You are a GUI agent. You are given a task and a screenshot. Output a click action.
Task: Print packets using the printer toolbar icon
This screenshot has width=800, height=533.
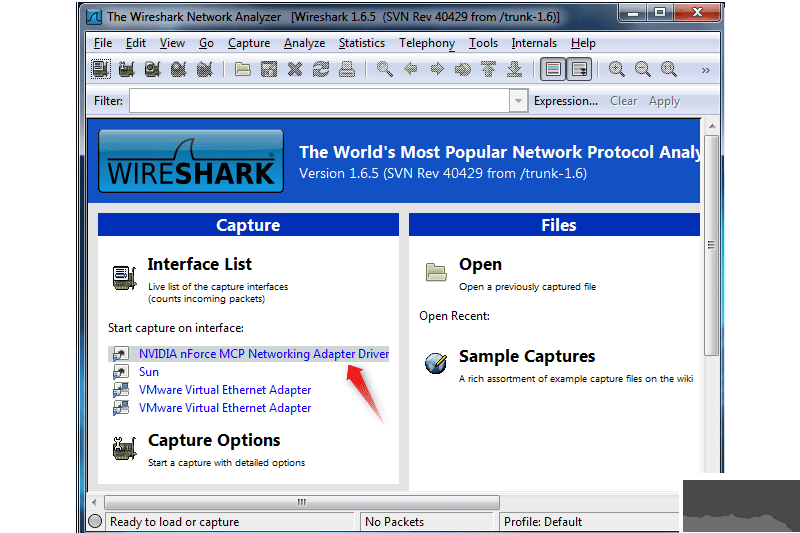click(347, 69)
